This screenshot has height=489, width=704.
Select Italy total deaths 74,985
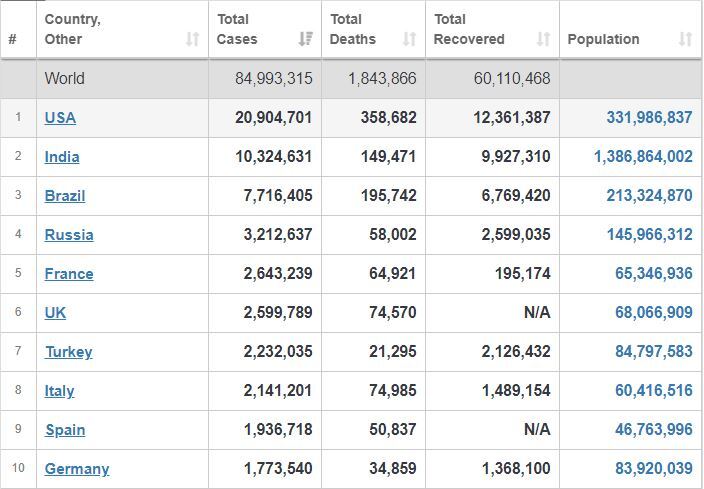point(393,391)
